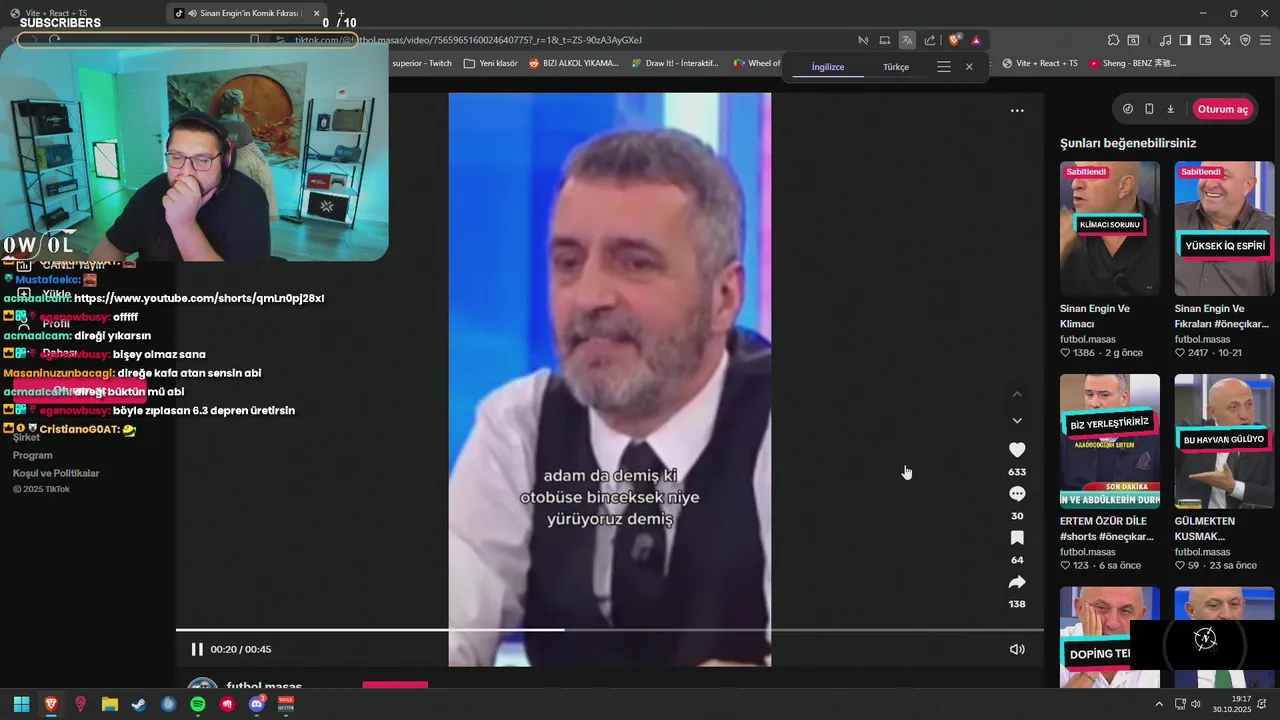Bookmark the video with the save icon

[x=1017, y=538]
